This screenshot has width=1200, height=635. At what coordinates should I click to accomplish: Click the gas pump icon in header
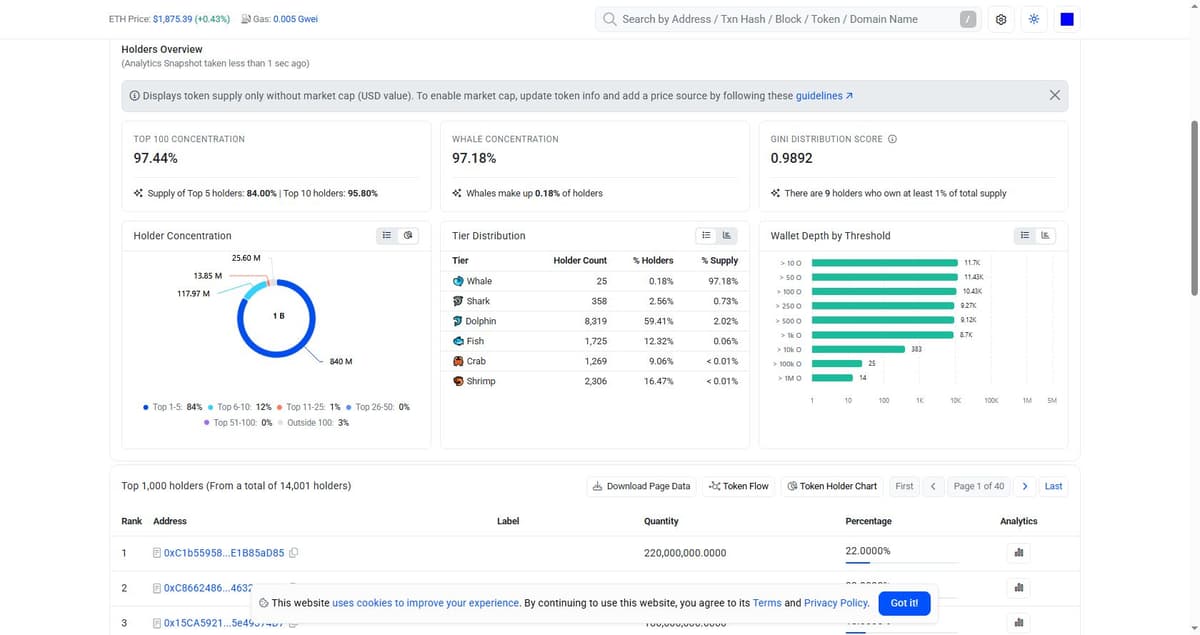pyautogui.click(x=246, y=19)
